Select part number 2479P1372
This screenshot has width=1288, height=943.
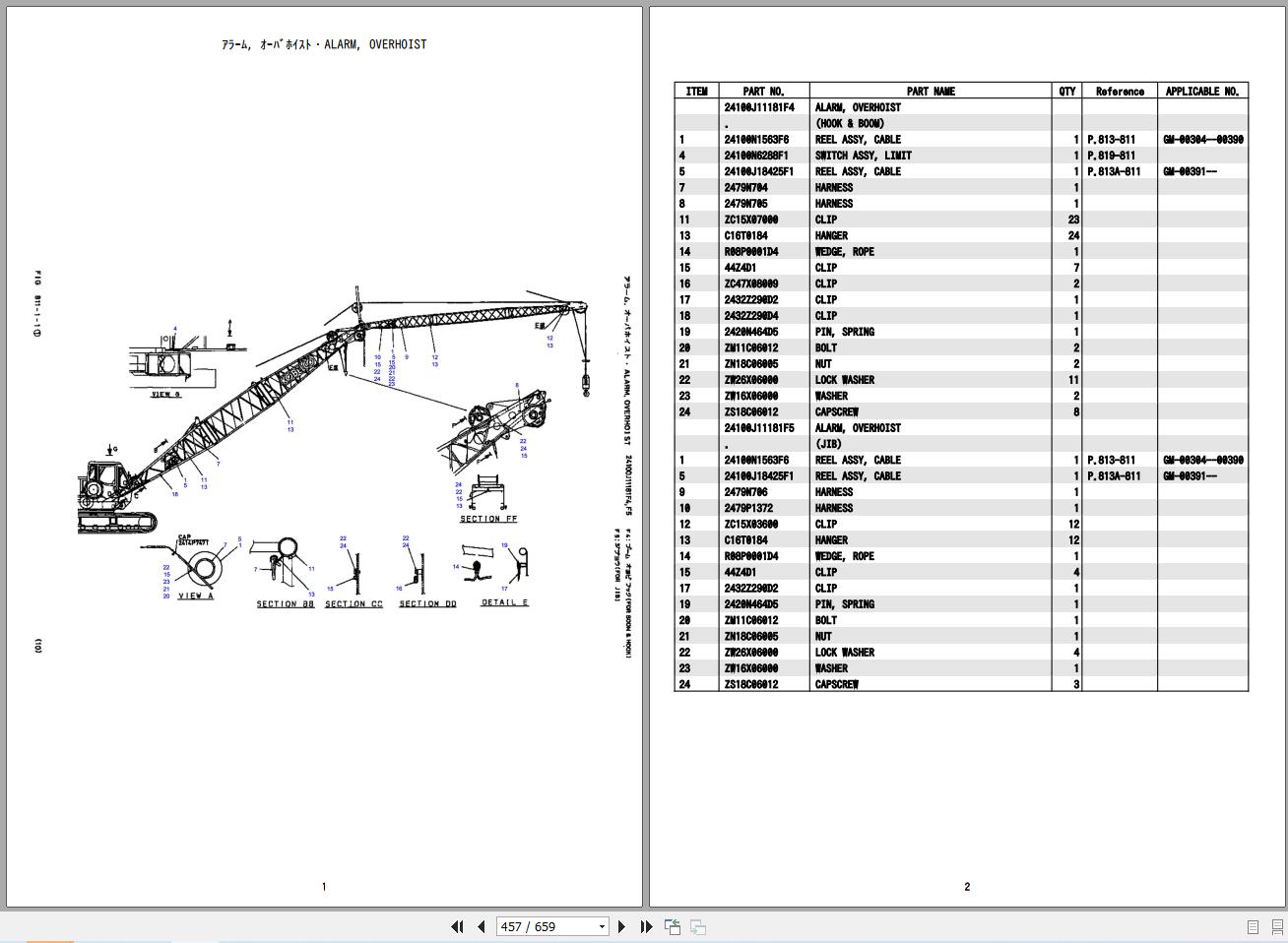tap(748, 508)
